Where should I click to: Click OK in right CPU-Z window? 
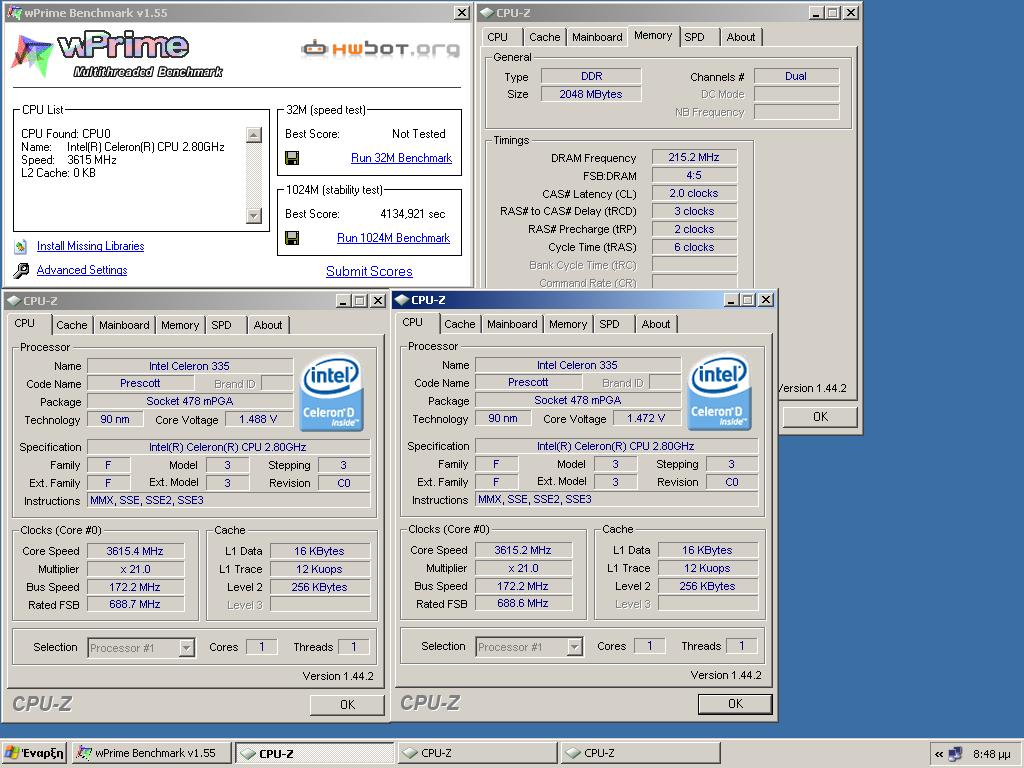click(735, 703)
